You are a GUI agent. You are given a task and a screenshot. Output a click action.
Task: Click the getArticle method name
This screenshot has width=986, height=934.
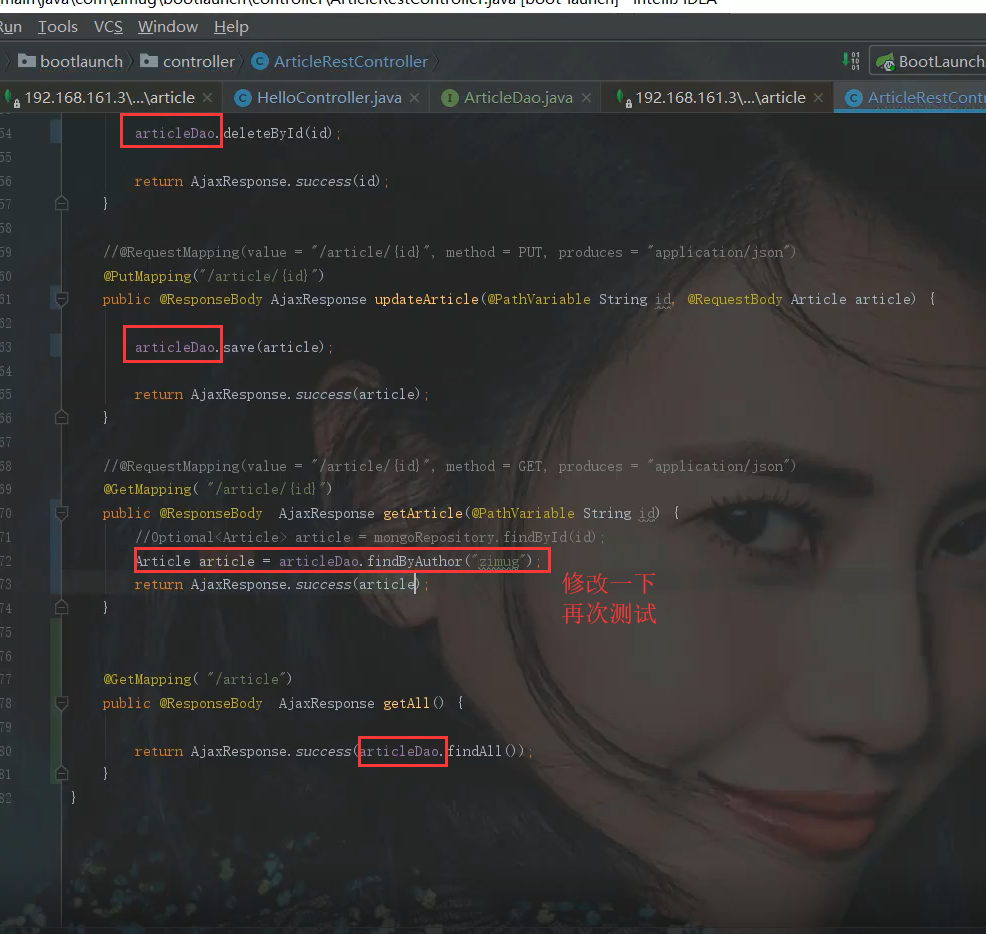pyautogui.click(x=423, y=513)
